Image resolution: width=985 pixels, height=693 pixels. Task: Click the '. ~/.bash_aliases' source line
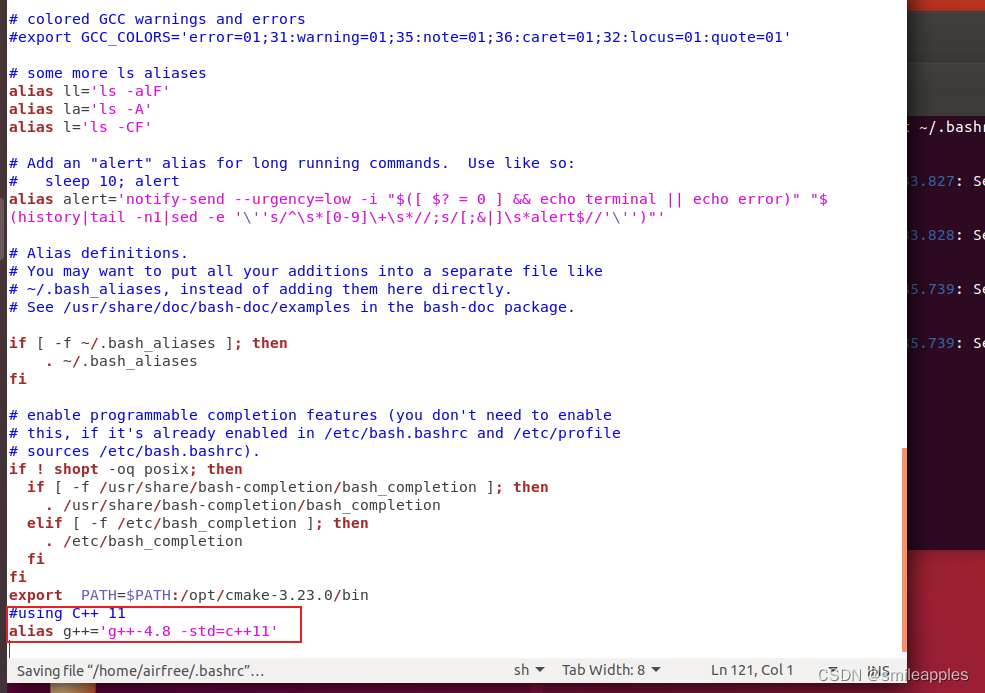point(121,361)
